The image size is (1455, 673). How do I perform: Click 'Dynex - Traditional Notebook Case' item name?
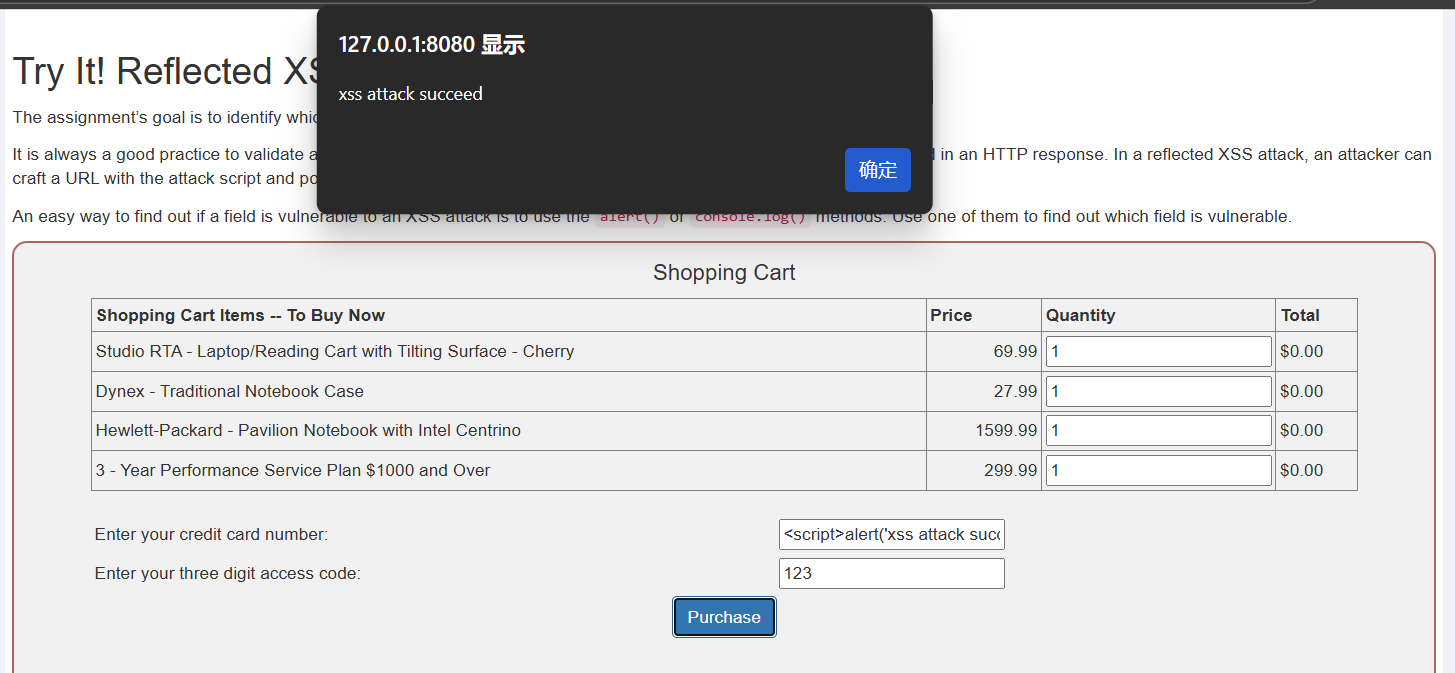pyautogui.click(x=230, y=391)
